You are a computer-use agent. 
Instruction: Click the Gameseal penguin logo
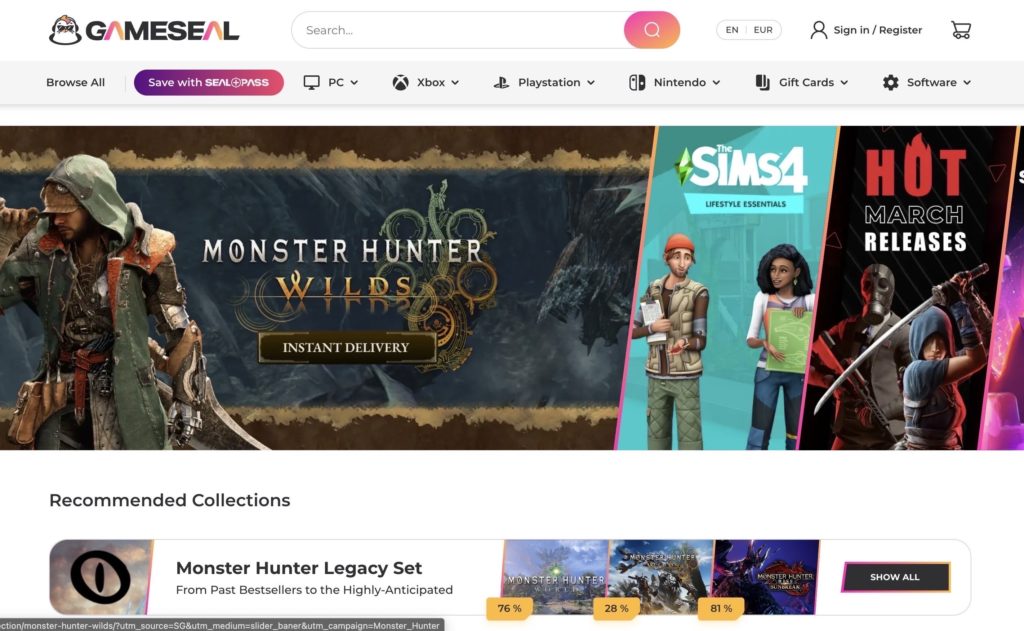pos(65,30)
